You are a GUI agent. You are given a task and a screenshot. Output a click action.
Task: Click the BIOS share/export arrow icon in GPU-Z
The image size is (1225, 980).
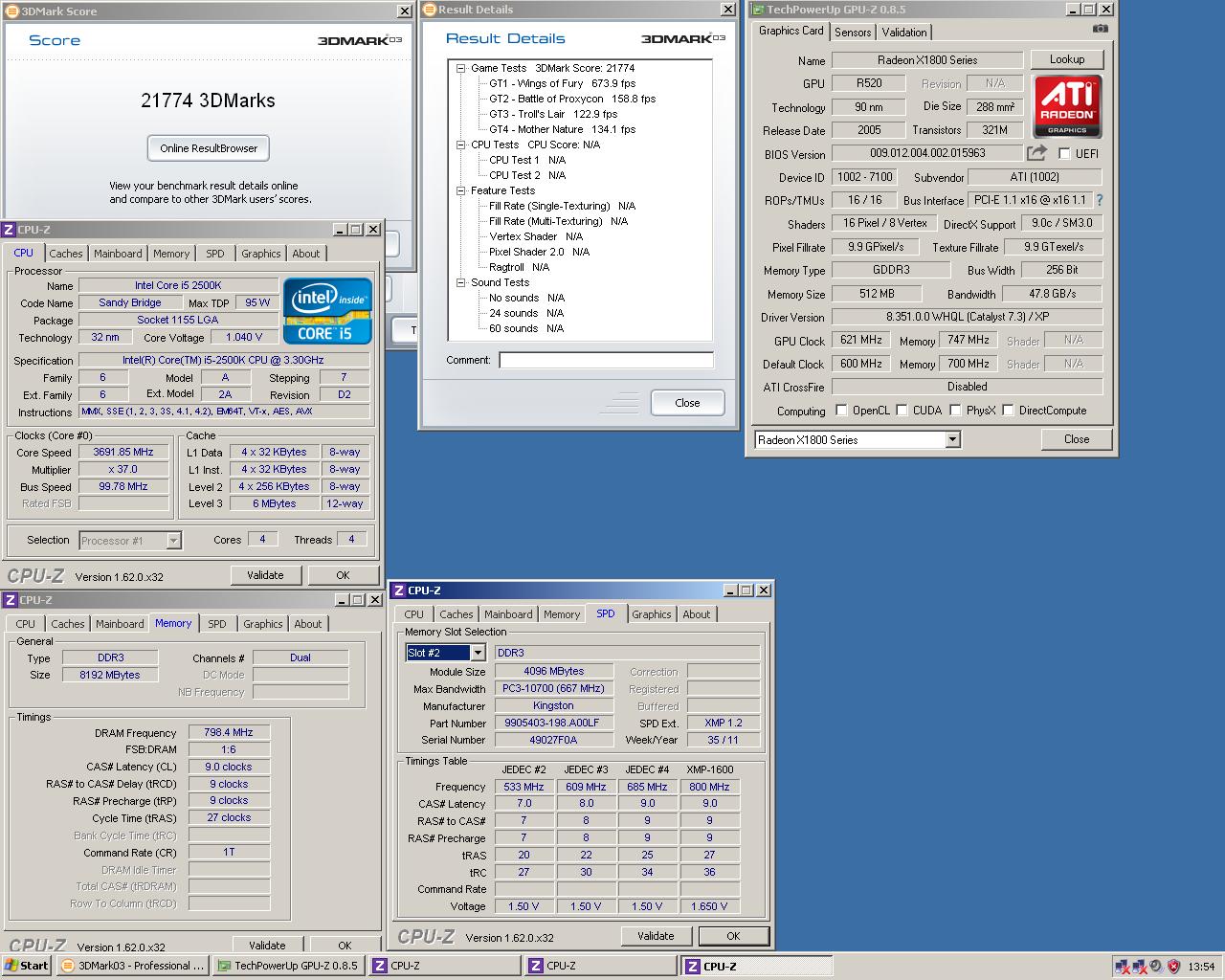pyautogui.click(x=1037, y=153)
